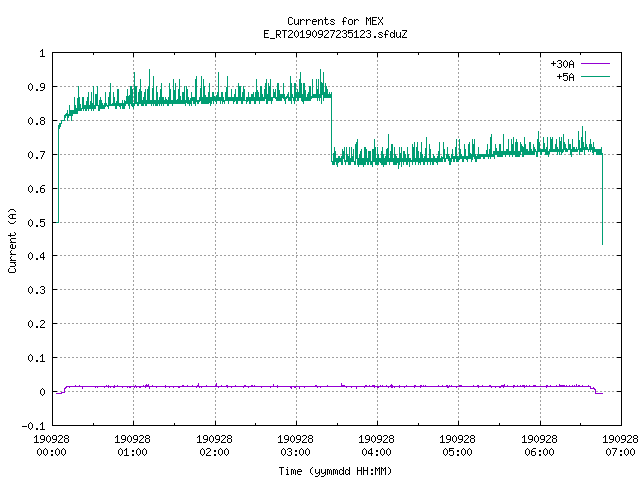Click the y-axis tick value 0.2
Image resolution: width=640 pixels, height=480 pixels.
pyautogui.click(x=36, y=324)
